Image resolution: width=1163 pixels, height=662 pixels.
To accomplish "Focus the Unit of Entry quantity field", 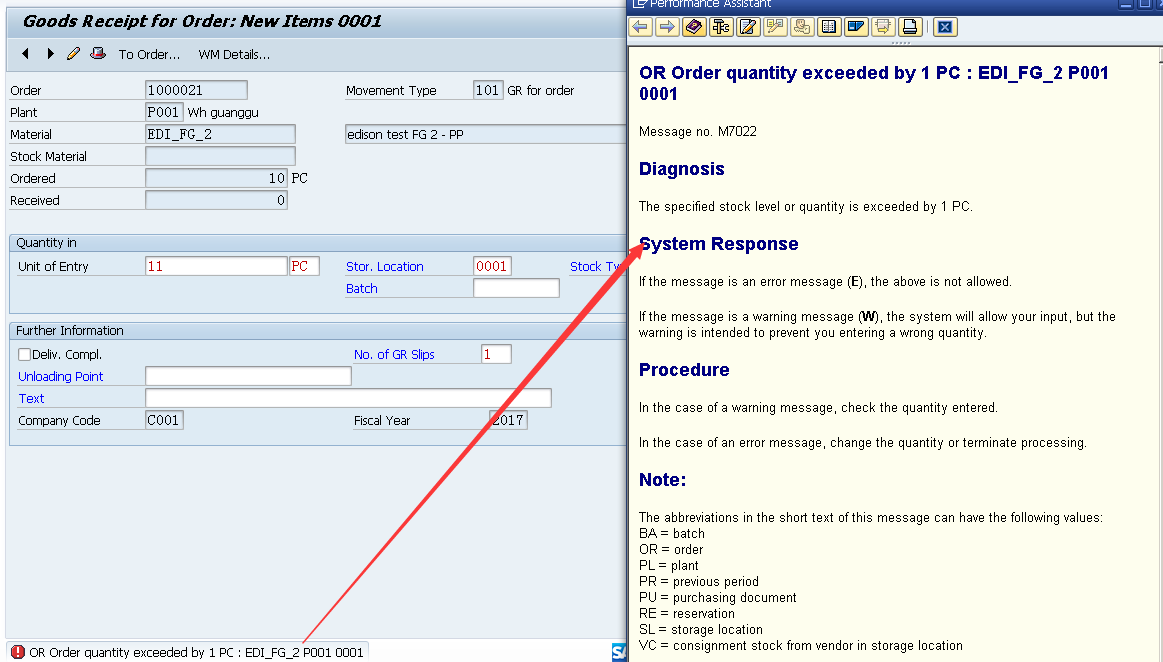I will pyautogui.click(x=216, y=266).
